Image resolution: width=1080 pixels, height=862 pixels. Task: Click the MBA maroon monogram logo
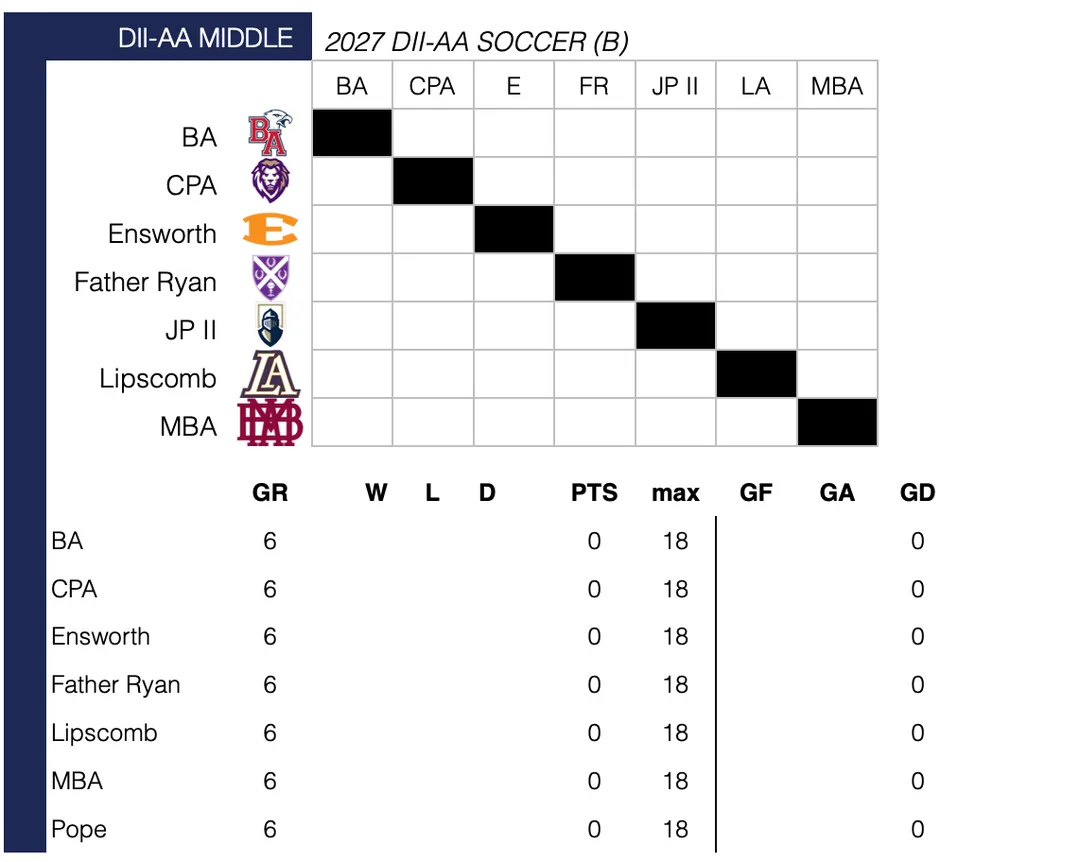[x=270, y=422]
